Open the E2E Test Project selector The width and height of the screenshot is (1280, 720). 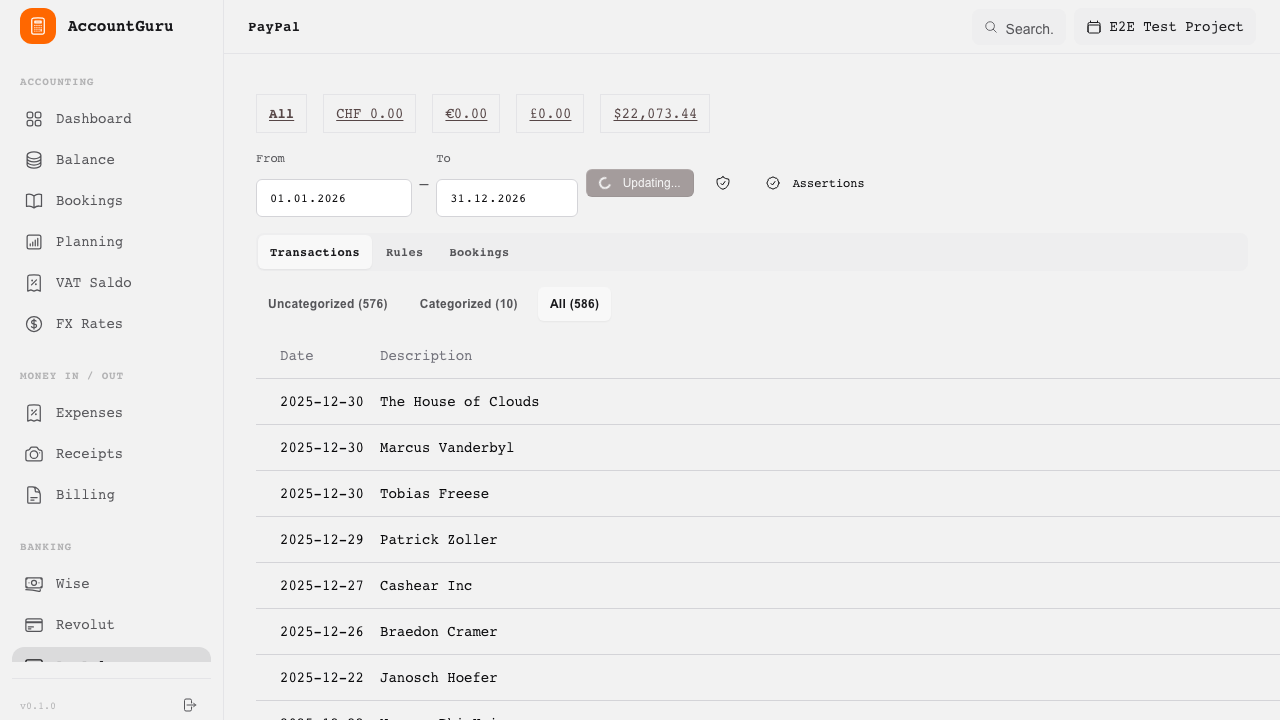tap(1164, 27)
